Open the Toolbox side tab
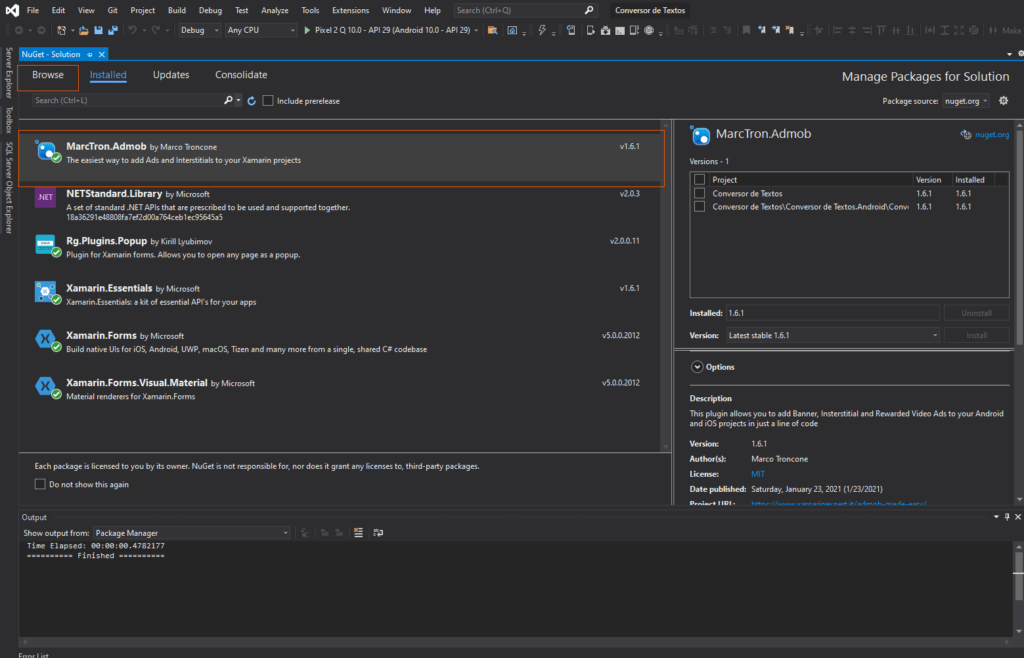Viewport: 1024px width, 658px height. pos(8,120)
